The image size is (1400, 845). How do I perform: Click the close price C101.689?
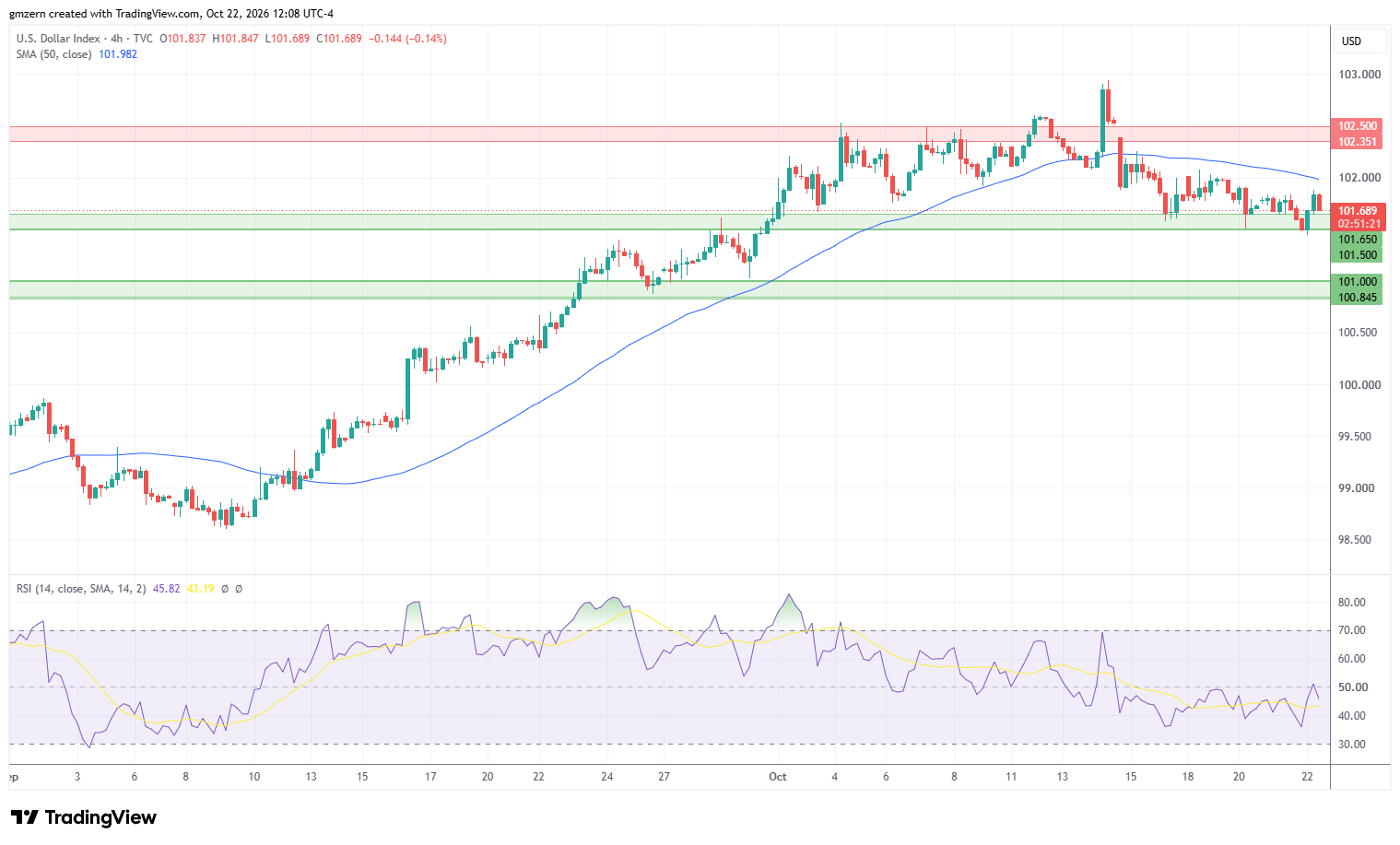(x=339, y=39)
